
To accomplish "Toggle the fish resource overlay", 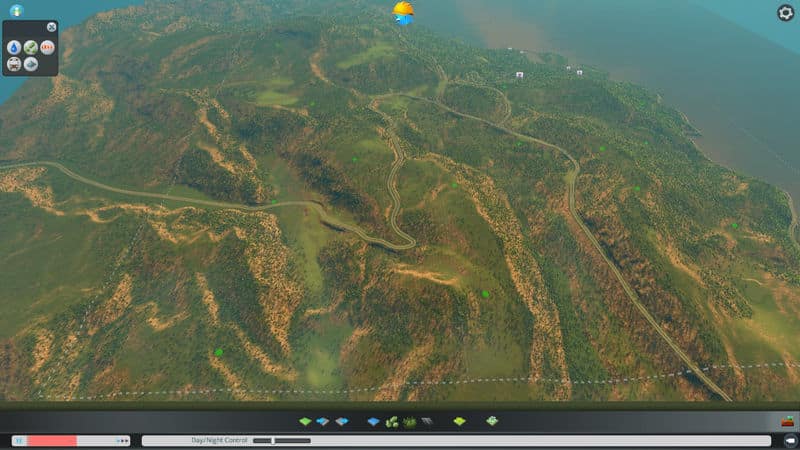I will (x=31, y=64).
